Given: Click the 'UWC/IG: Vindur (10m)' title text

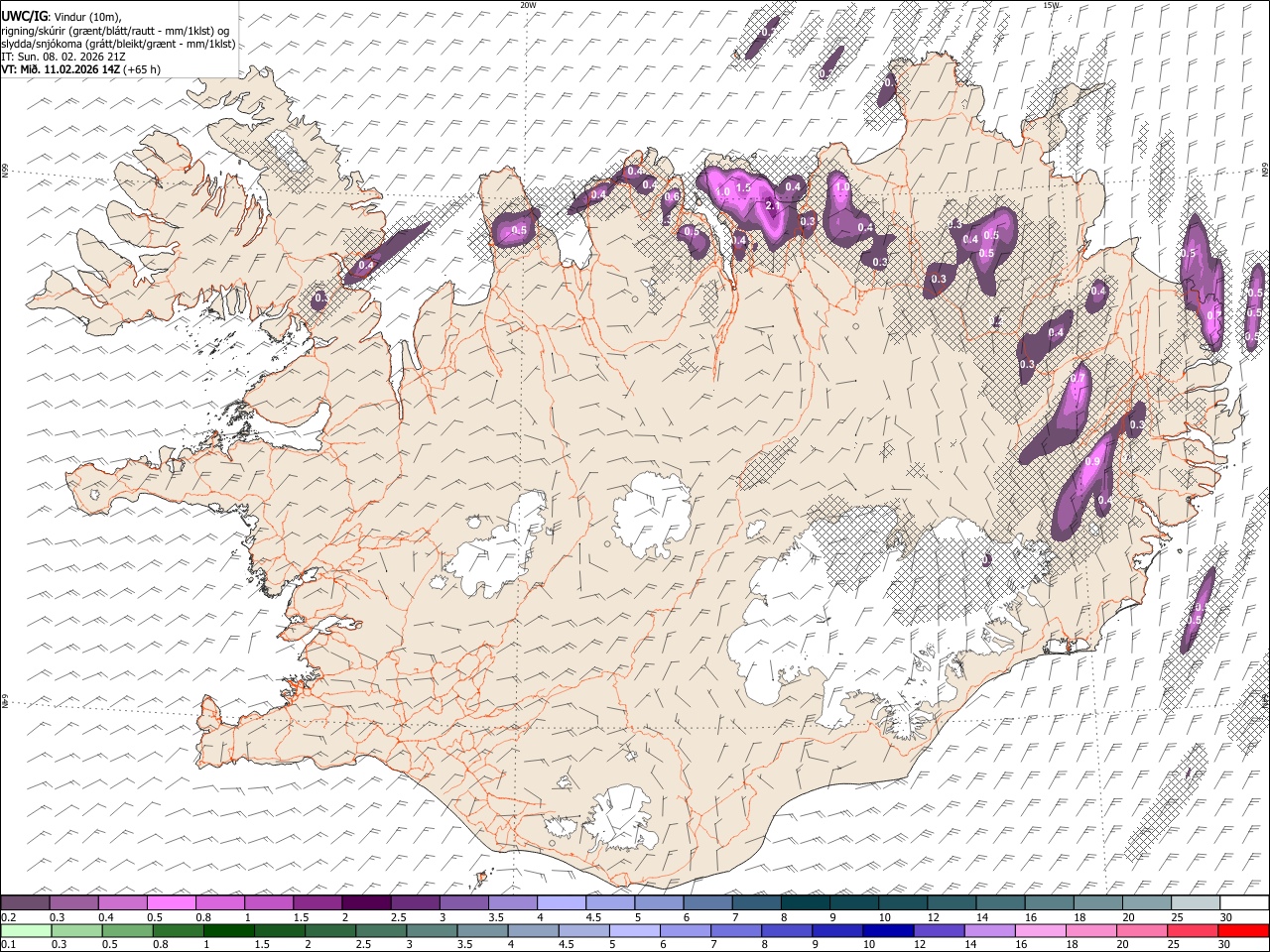Looking at the screenshot, I should coord(62,16).
